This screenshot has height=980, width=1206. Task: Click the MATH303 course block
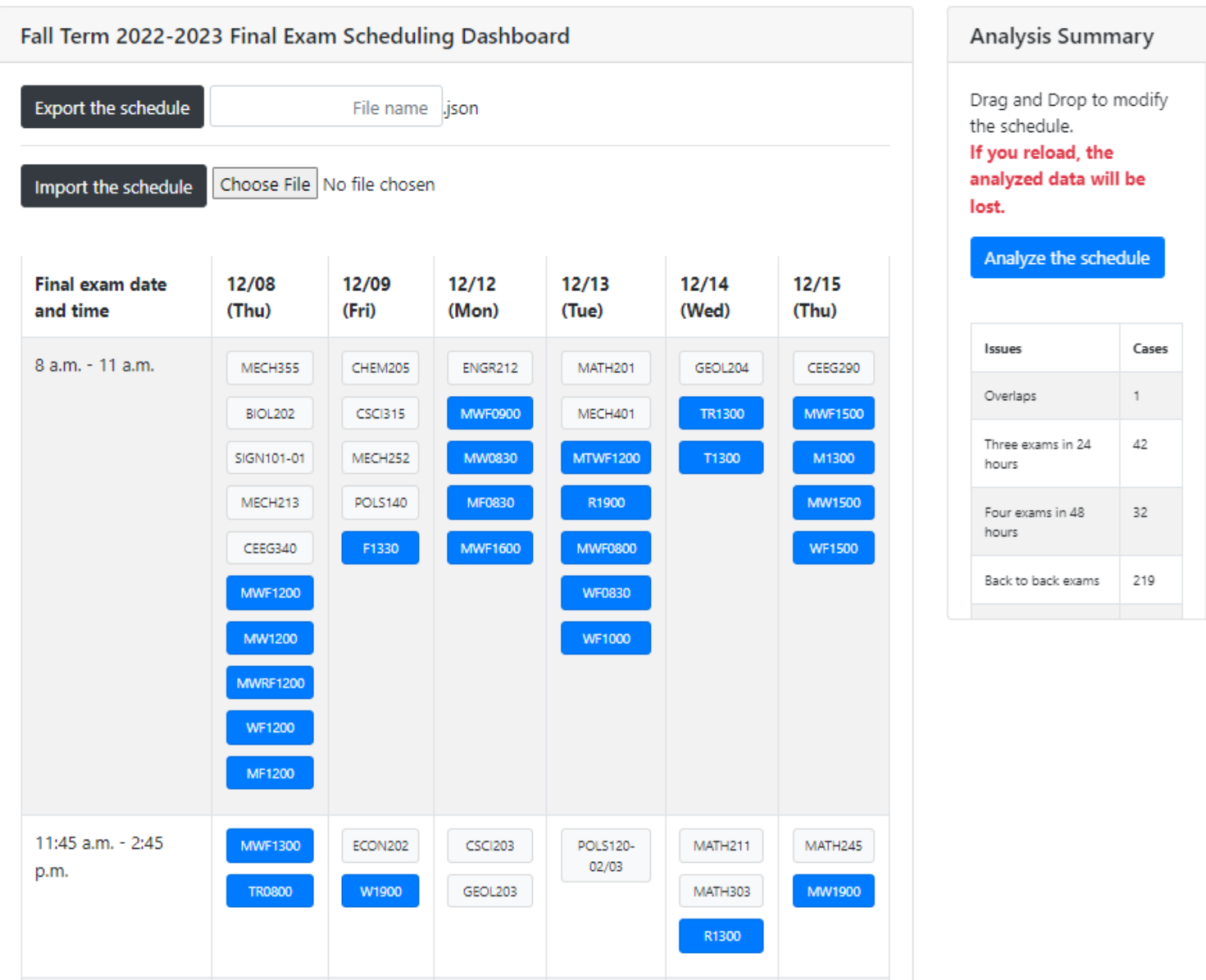(721, 891)
